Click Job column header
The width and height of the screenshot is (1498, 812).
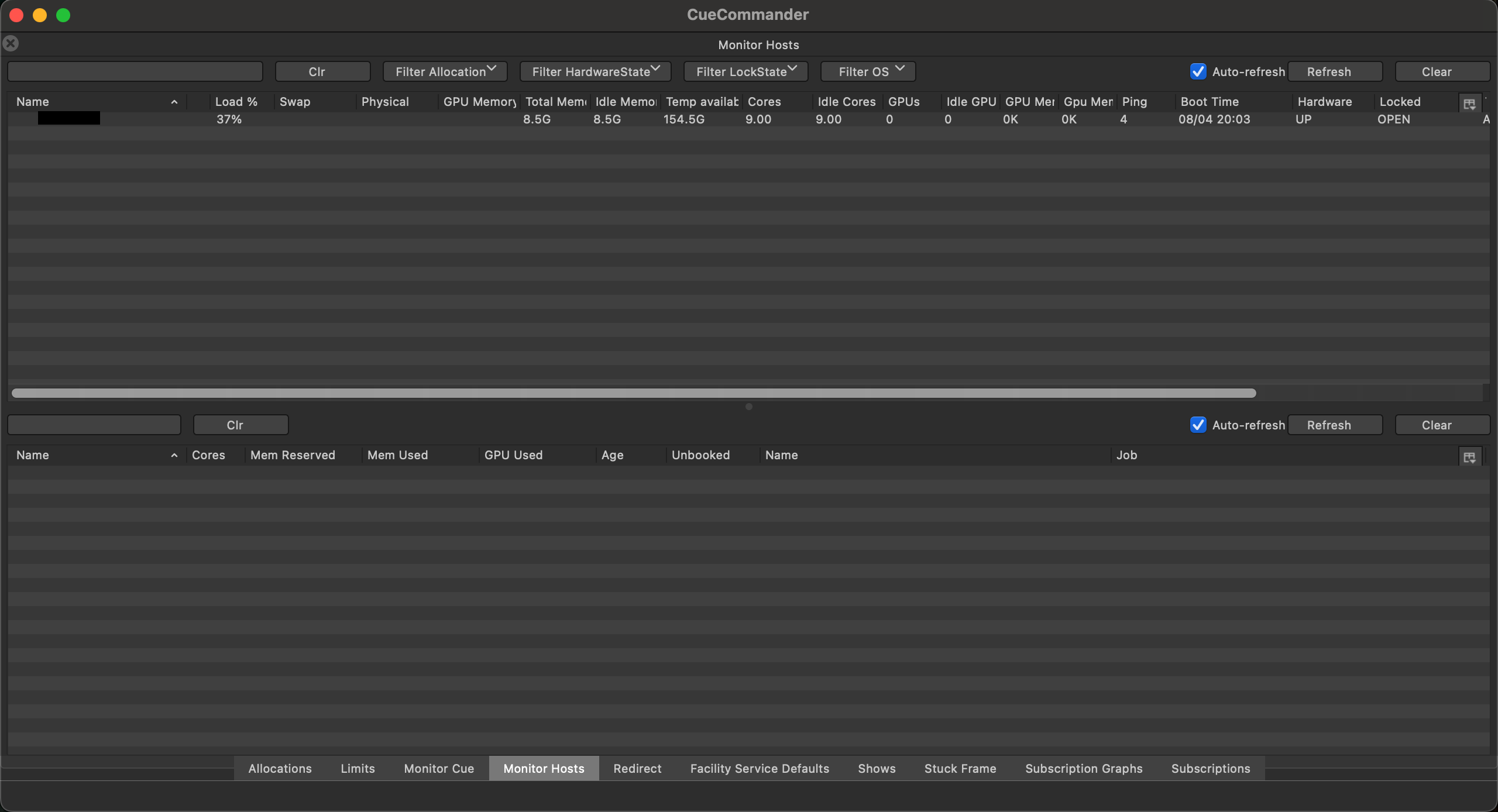1284,455
